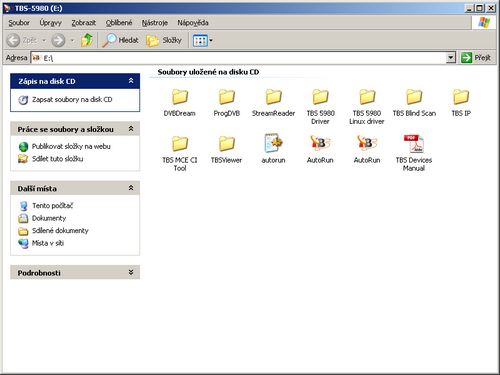The image size is (500, 375).
Task: Open the address bar dropdown
Action: 451,58
